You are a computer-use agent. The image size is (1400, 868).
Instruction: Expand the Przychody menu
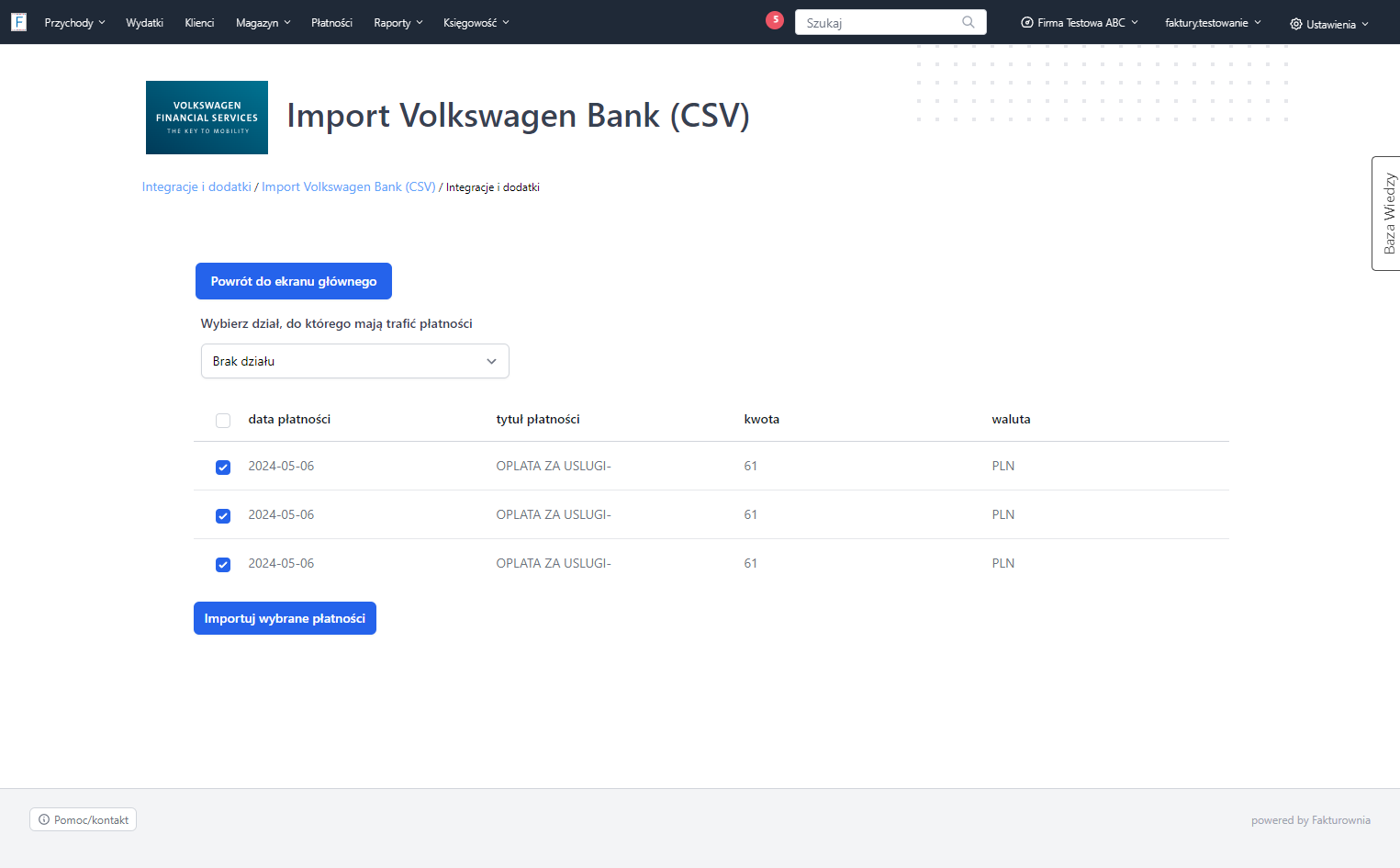pos(74,23)
